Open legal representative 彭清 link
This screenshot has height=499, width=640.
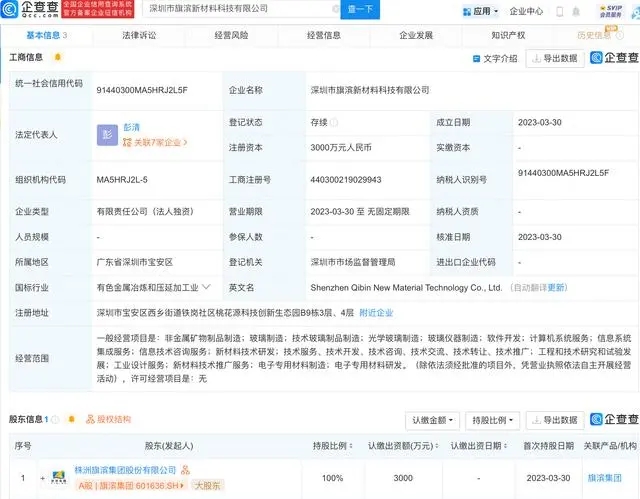pos(131,127)
